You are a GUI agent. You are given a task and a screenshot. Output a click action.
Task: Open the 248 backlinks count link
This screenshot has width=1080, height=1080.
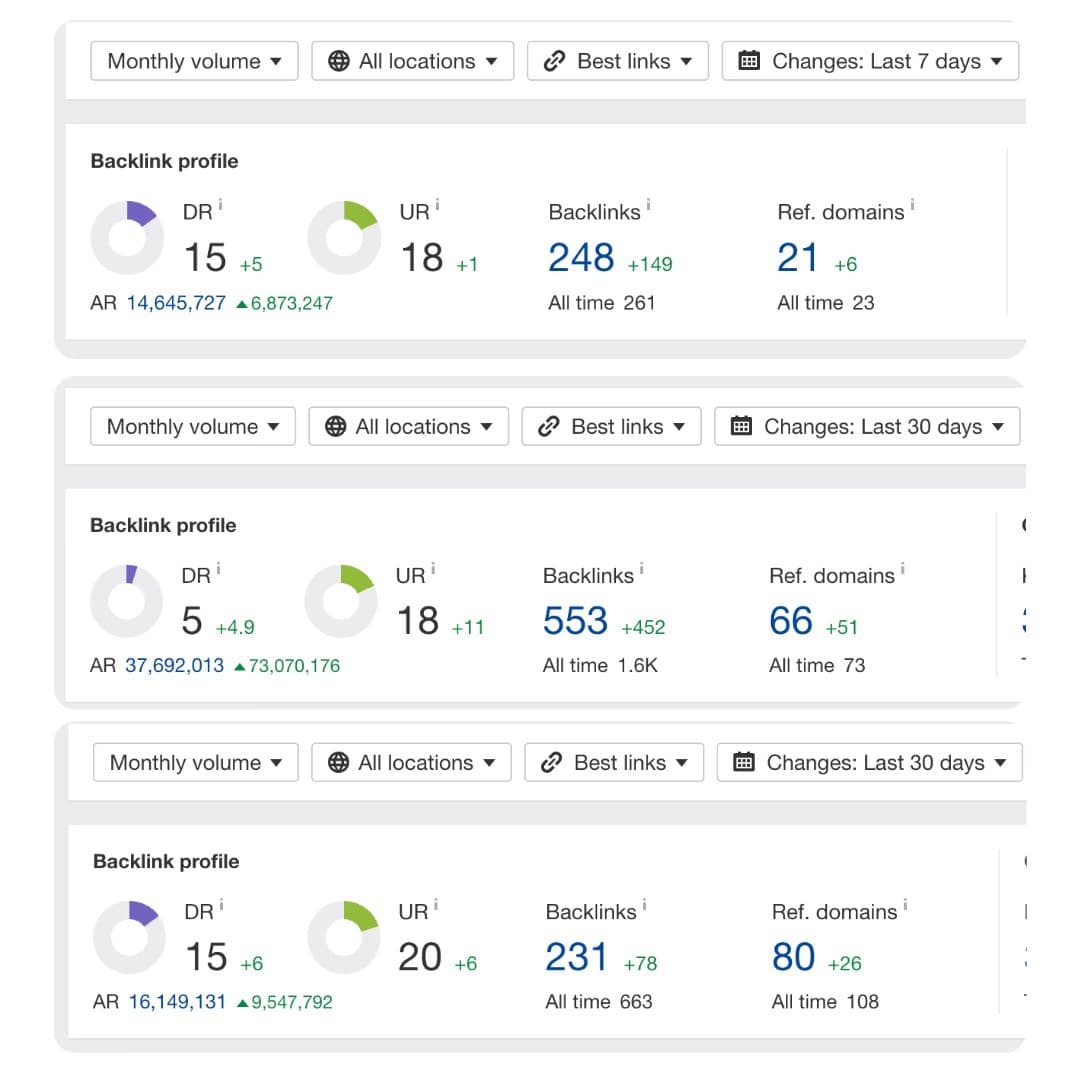pyautogui.click(x=581, y=258)
